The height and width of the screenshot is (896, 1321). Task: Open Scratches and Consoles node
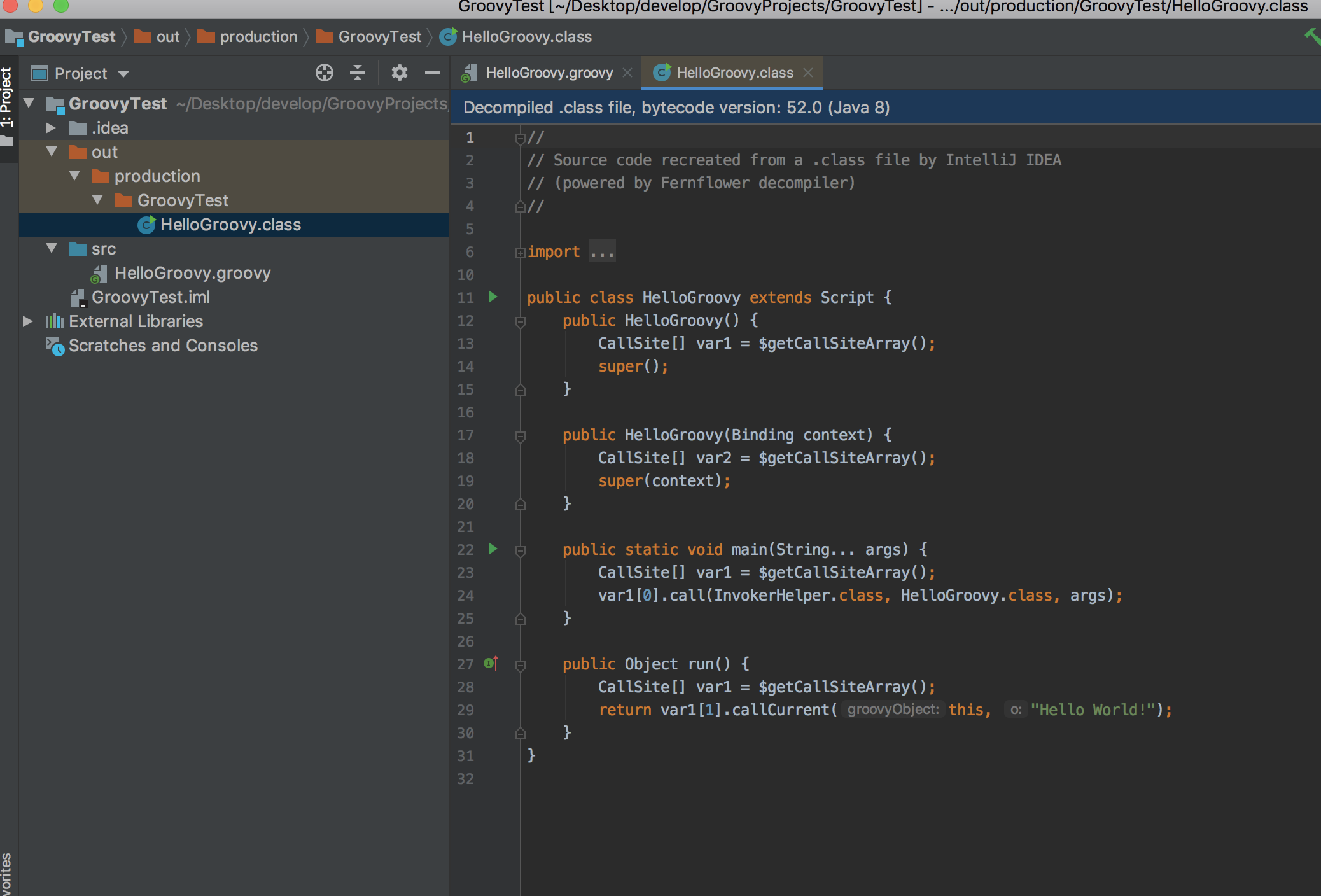[163, 346]
